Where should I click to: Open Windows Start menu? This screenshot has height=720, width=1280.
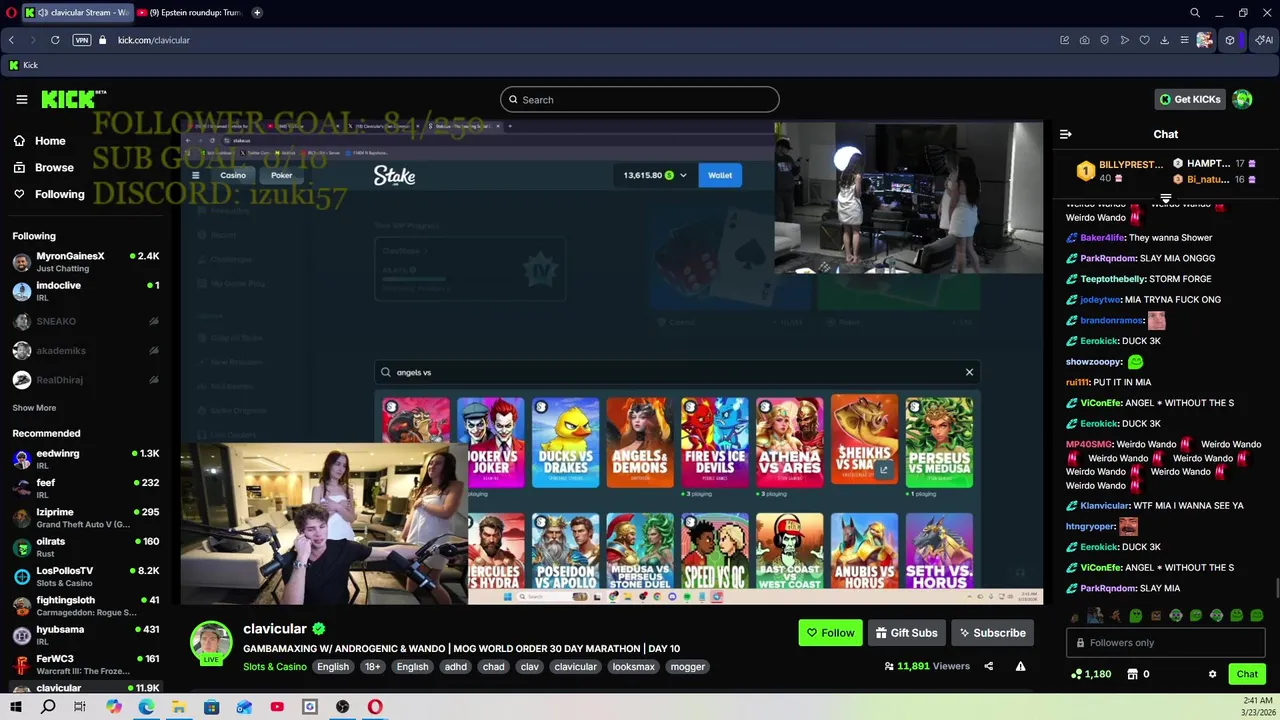click(x=15, y=707)
